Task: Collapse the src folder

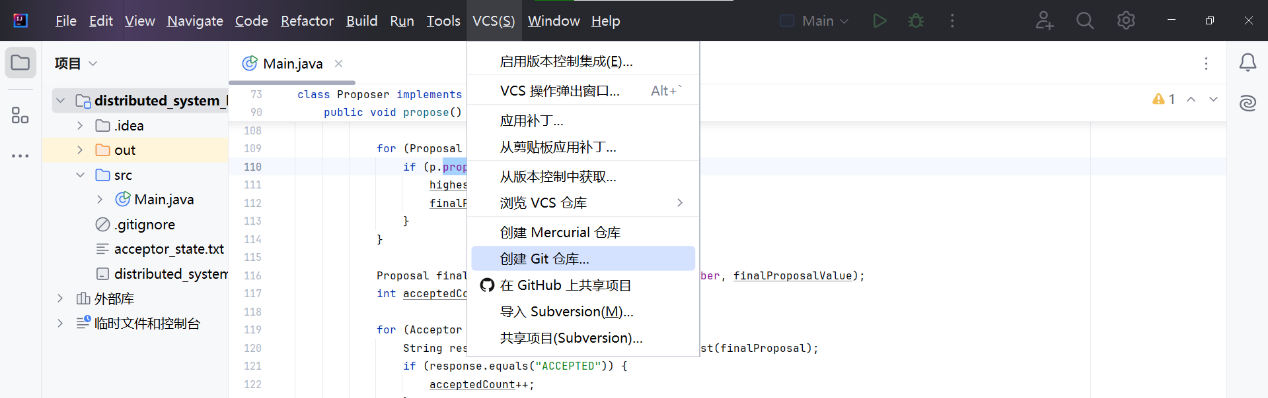Action: (x=81, y=175)
